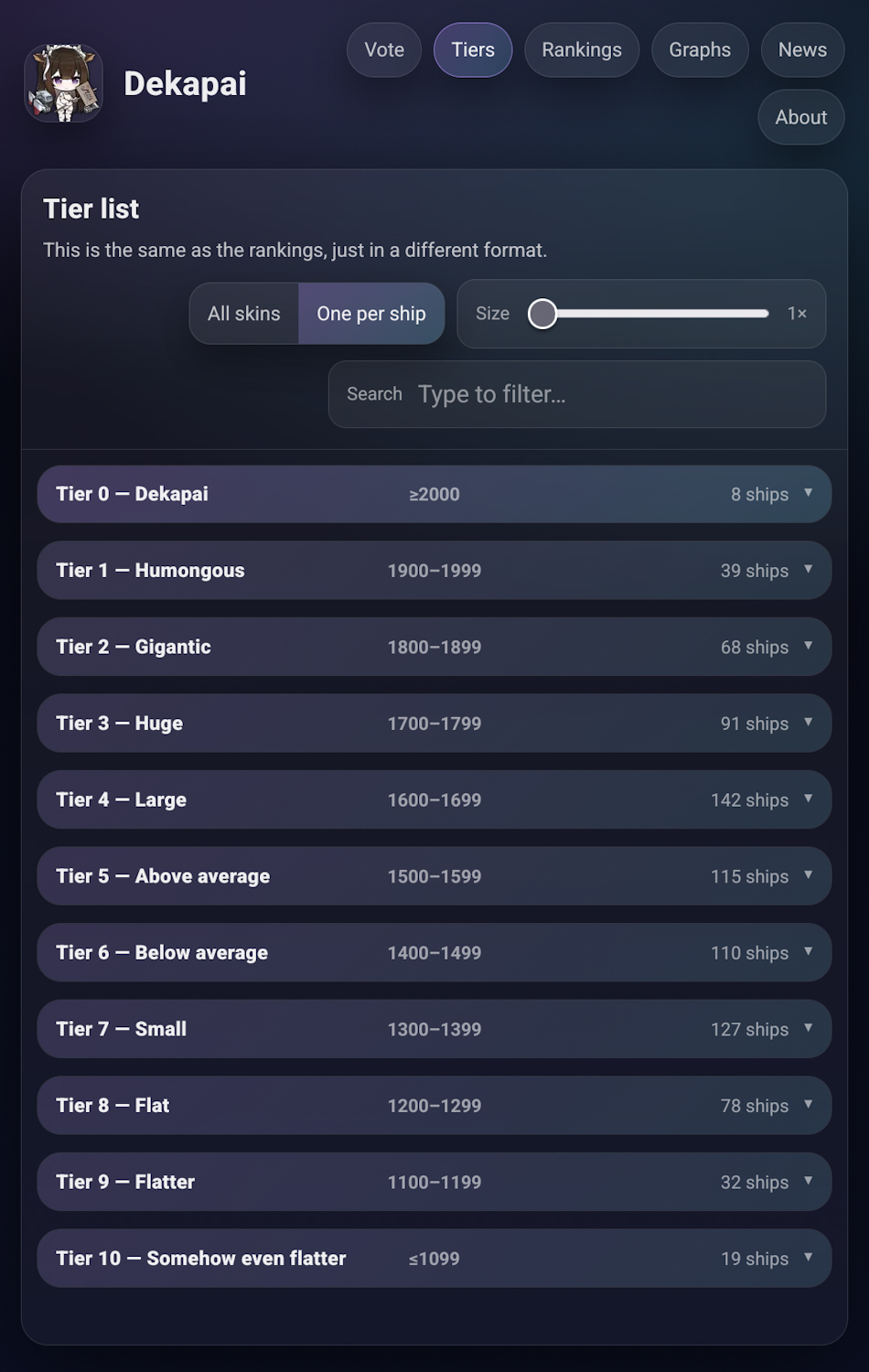This screenshot has height=1372, width=869.
Task: Click the triangle icon on Tier 7 Small
Action: 809,1028
